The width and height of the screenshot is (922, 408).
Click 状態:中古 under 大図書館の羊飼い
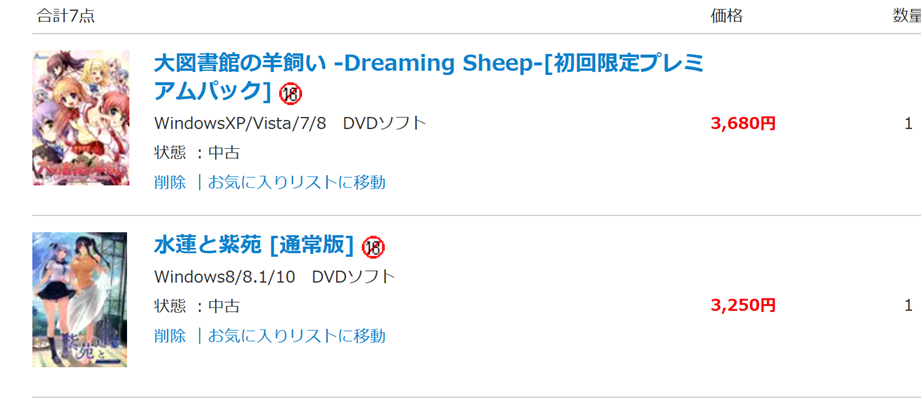click(197, 153)
